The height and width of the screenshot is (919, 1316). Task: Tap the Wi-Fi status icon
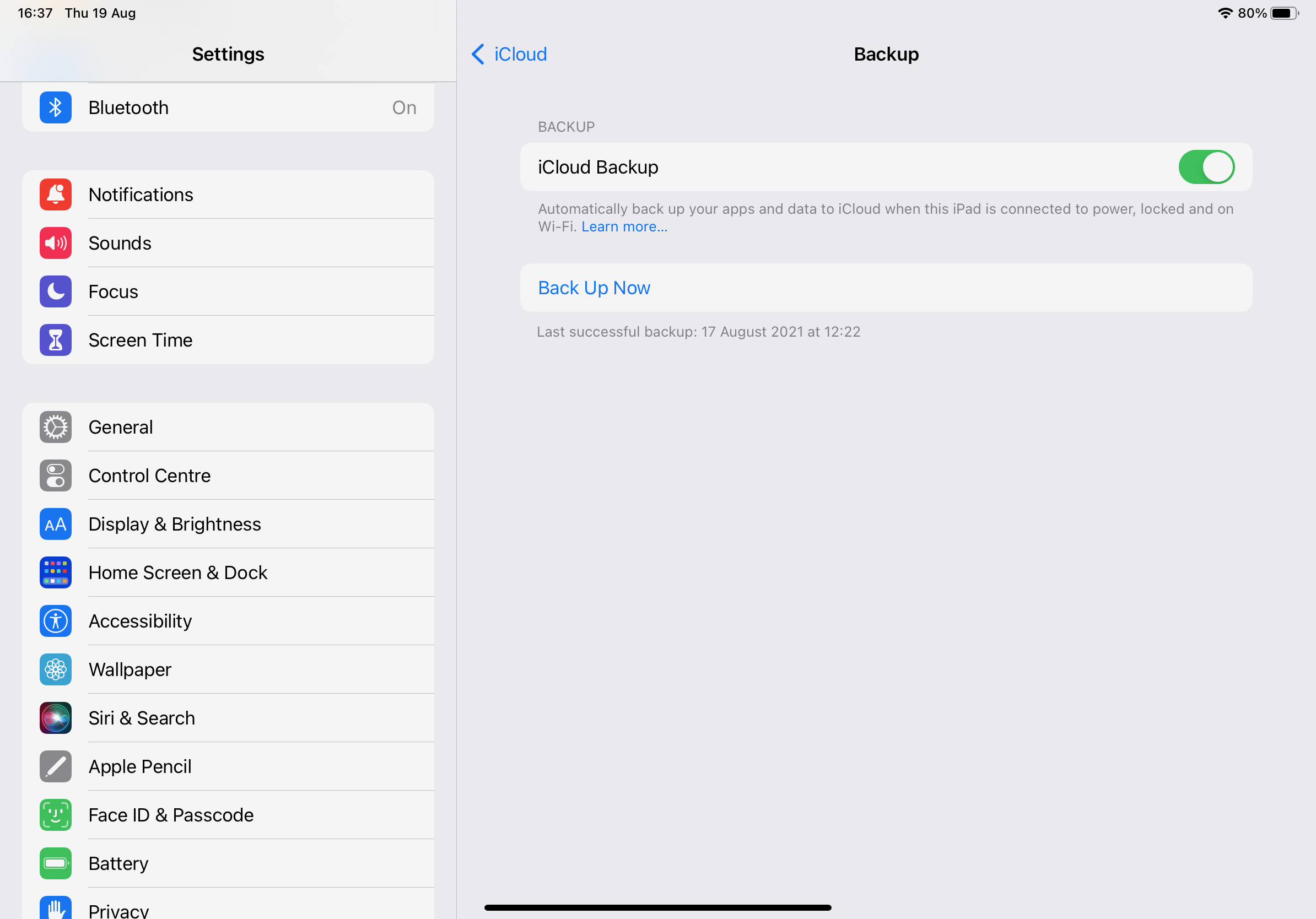pos(1225,13)
